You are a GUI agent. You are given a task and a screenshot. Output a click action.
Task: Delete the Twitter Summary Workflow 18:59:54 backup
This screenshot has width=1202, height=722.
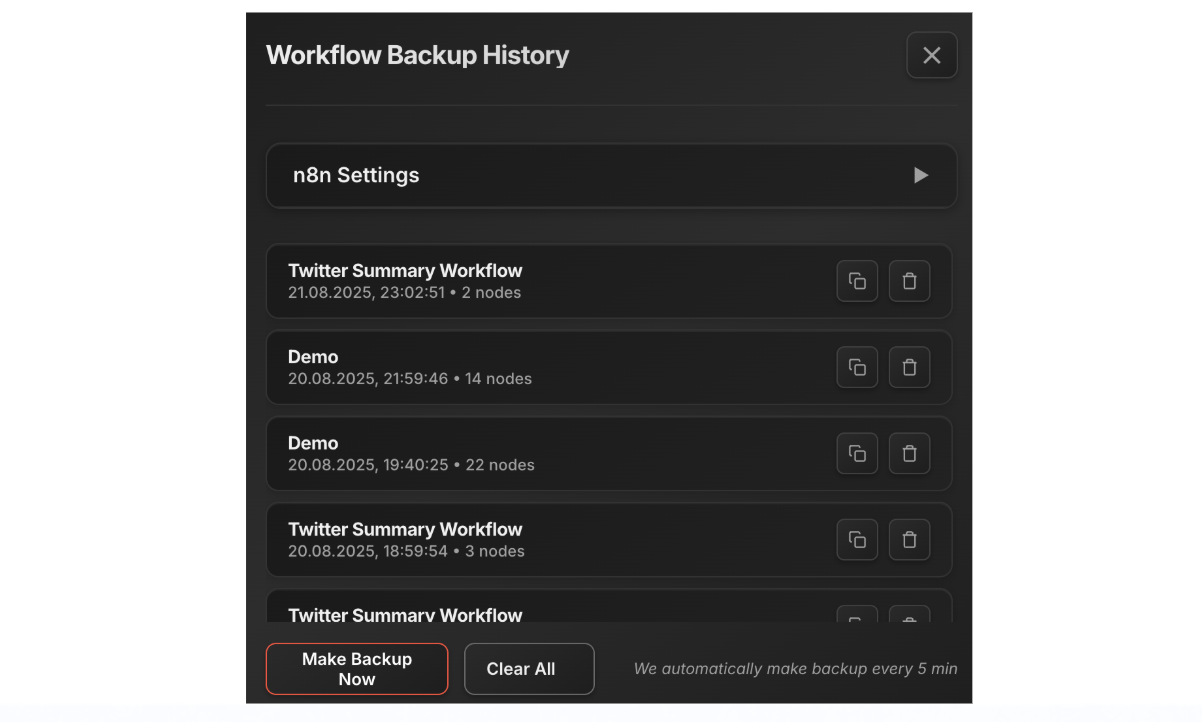click(x=909, y=539)
